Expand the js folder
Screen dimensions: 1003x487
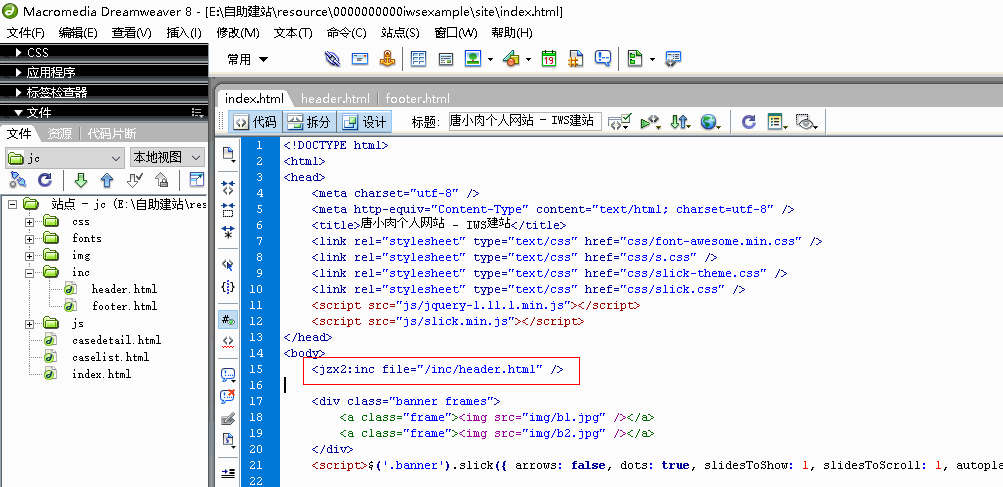[29, 324]
